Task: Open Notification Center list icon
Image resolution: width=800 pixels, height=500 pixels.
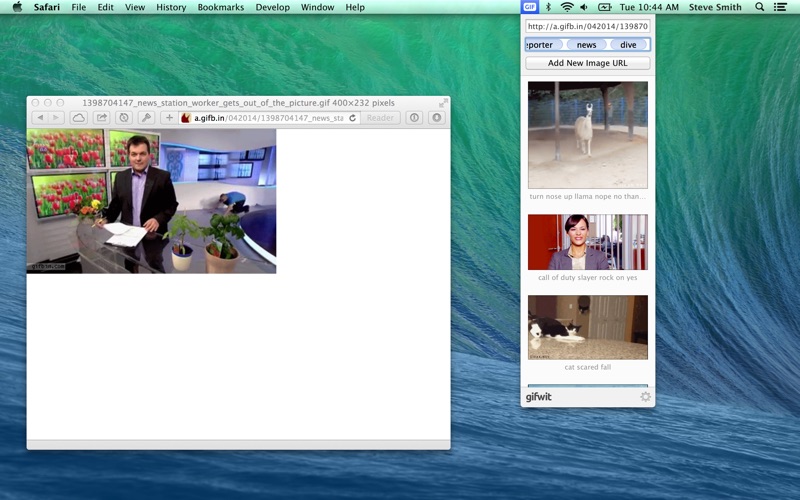Action: 780,7
